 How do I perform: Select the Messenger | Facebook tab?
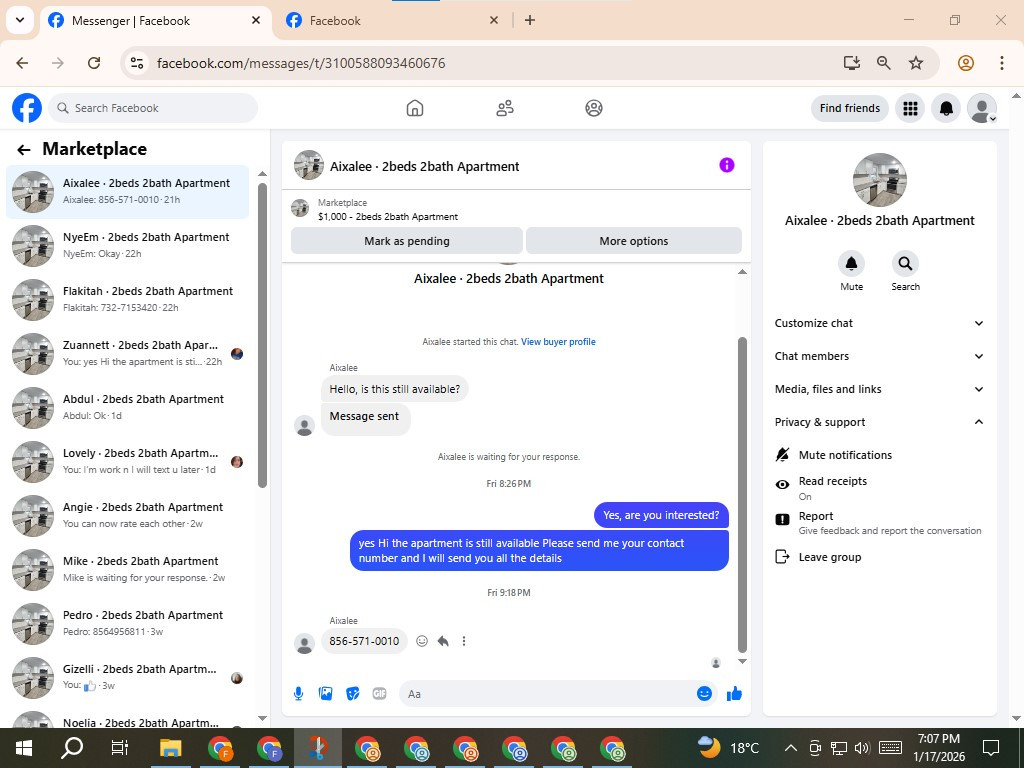point(155,20)
